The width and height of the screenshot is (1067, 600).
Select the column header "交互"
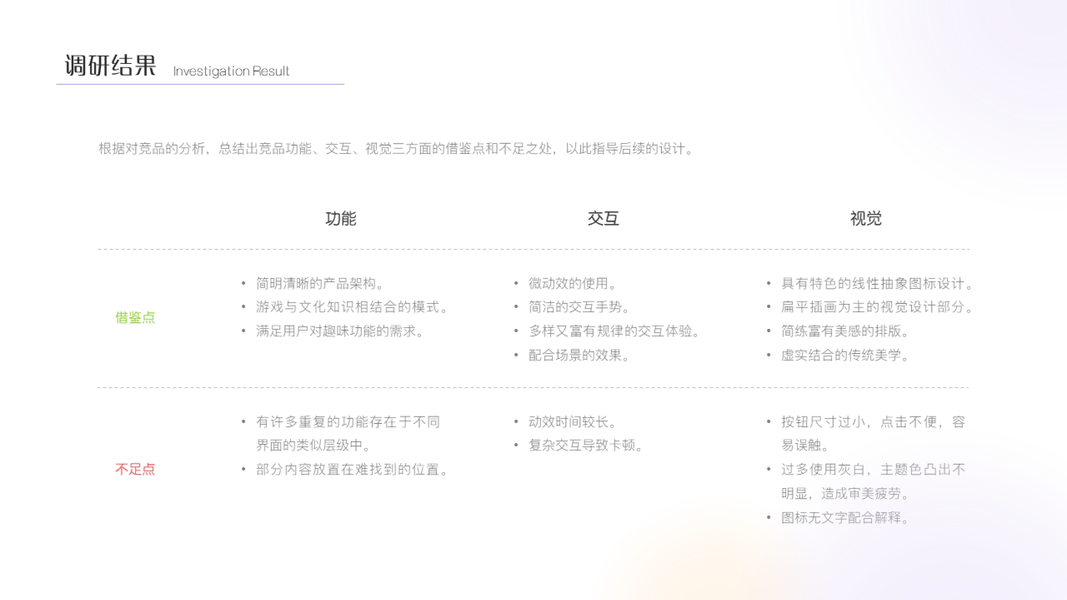(603, 218)
